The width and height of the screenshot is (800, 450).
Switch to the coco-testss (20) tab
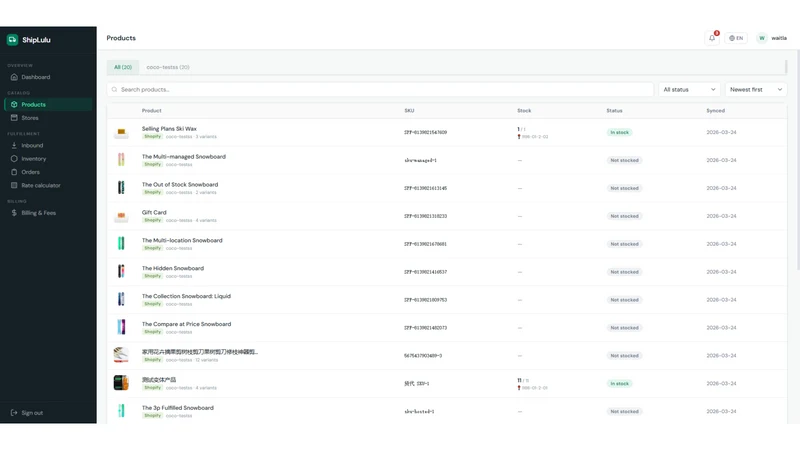click(168, 67)
